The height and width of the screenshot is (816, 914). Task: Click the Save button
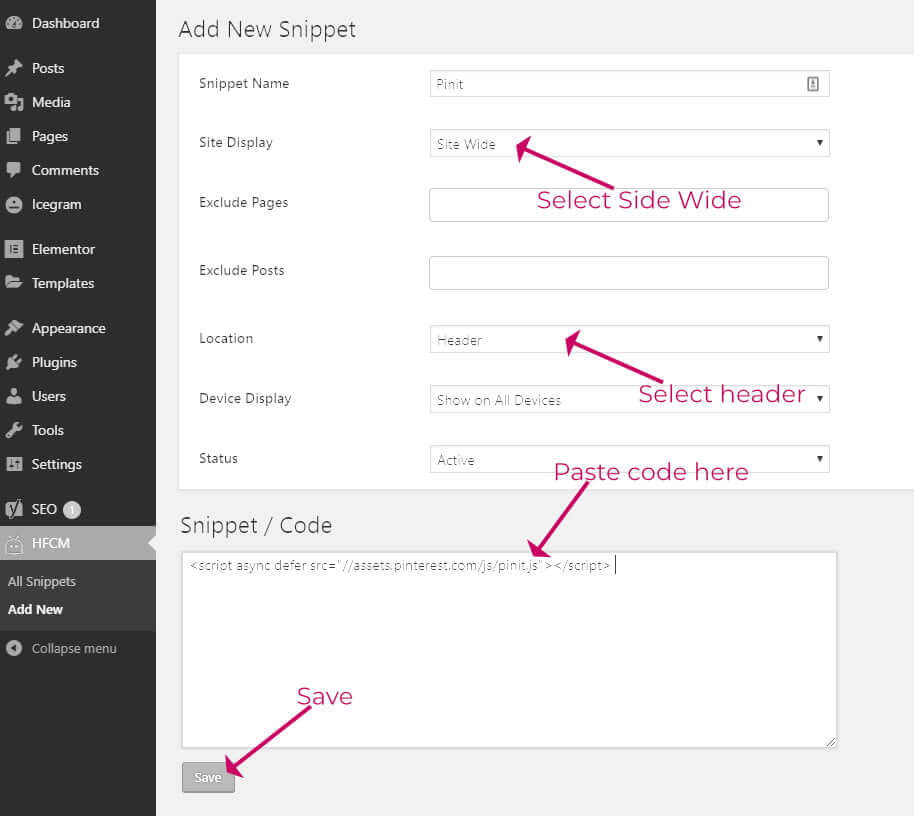point(208,778)
